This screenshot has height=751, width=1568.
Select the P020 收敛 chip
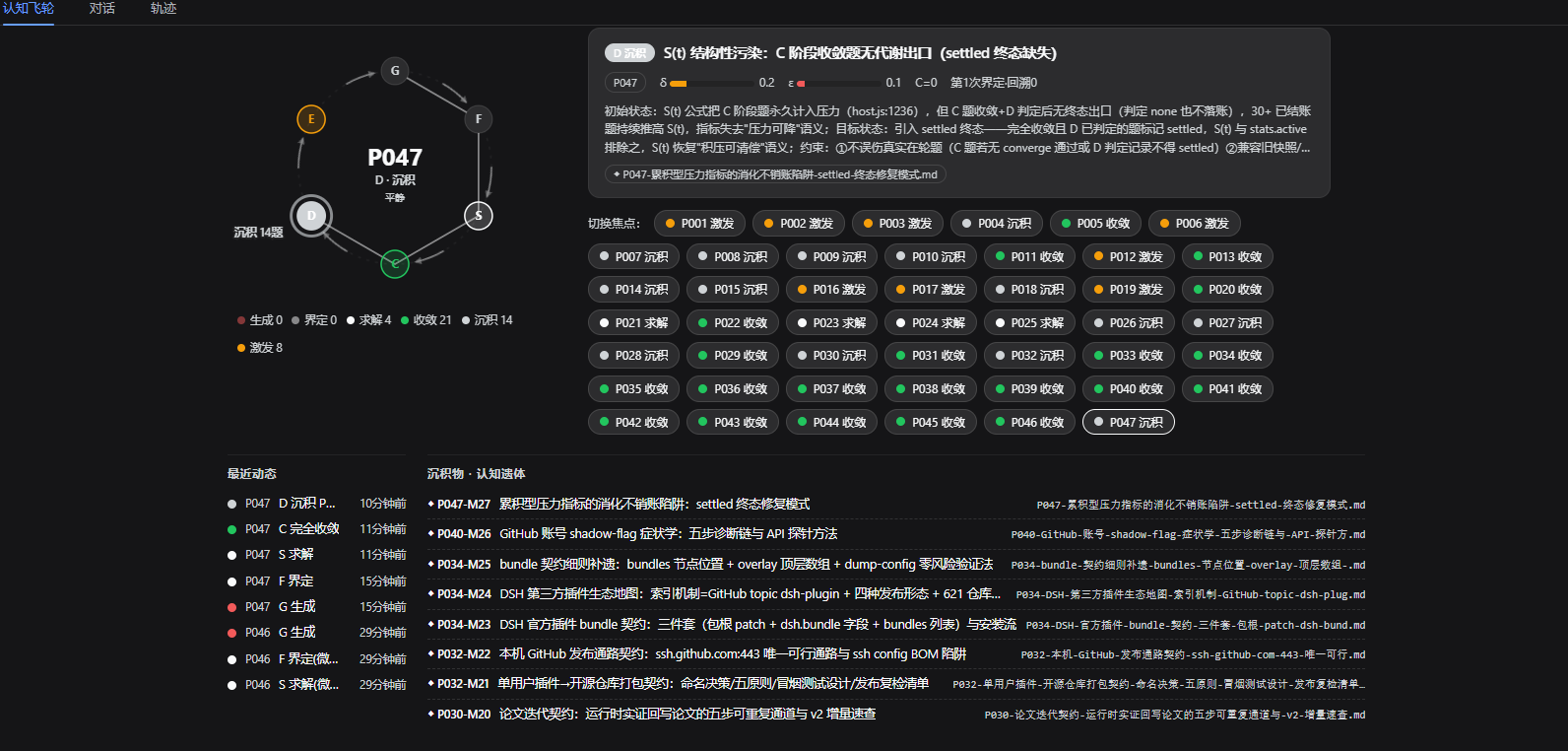1227,290
